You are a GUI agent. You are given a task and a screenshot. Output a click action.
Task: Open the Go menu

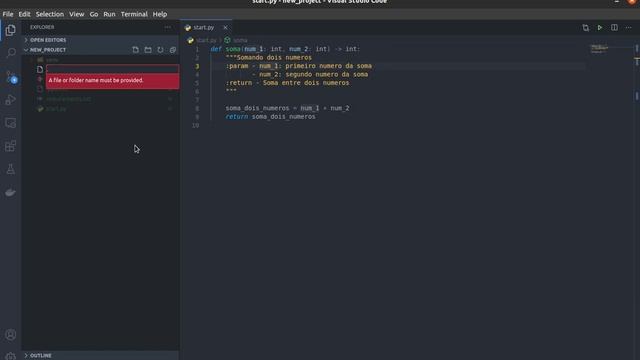click(94, 14)
